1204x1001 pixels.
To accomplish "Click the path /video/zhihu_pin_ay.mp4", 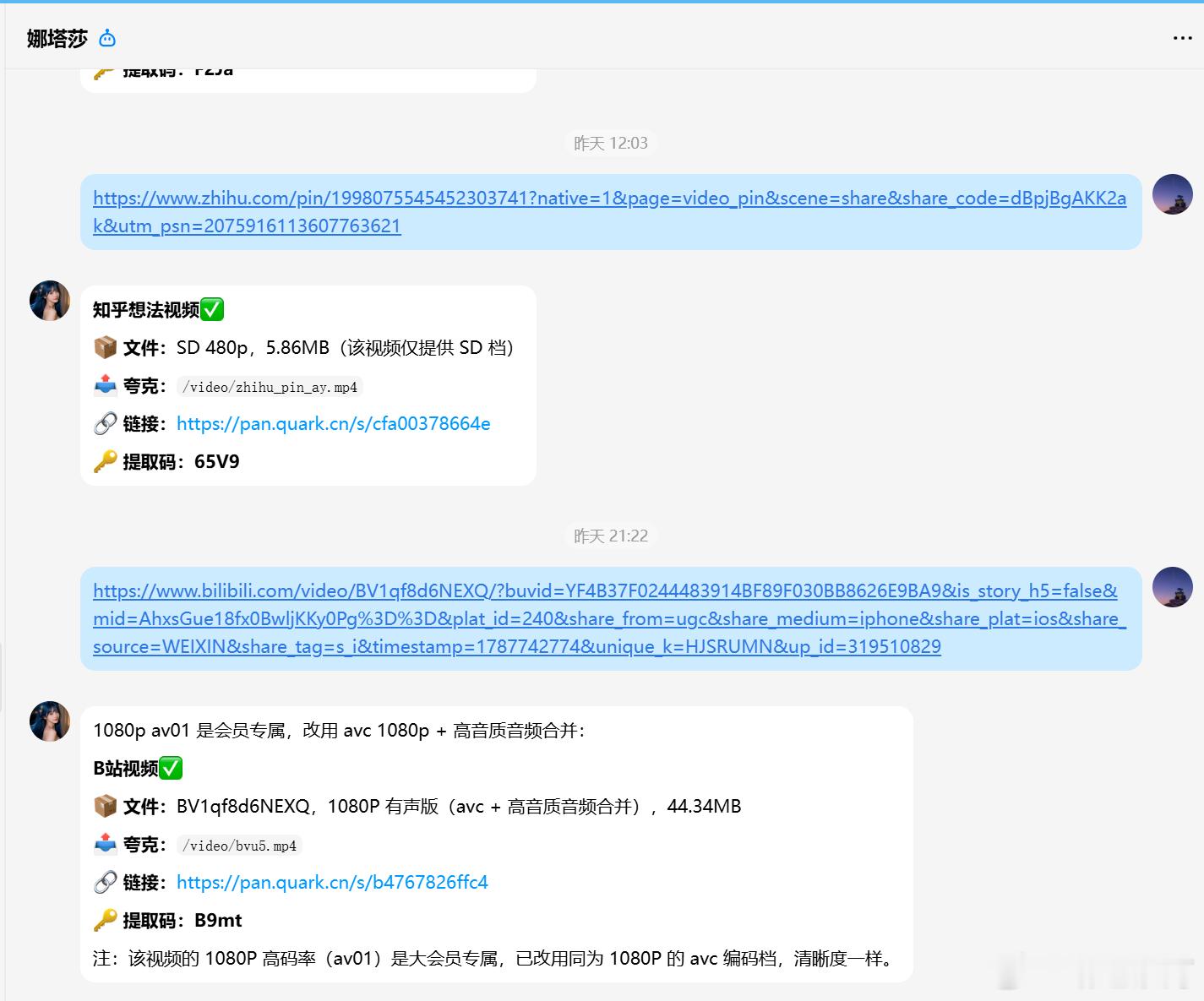I will pos(270,388).
